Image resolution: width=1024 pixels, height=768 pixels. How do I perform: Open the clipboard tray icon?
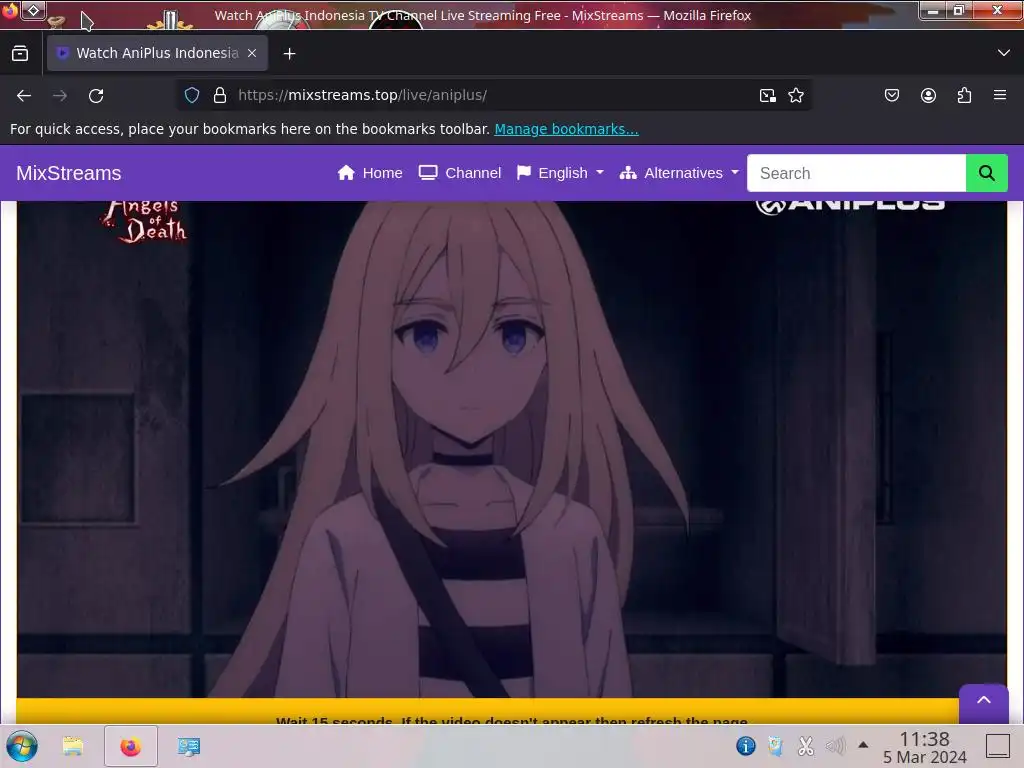tap(775, 745)
